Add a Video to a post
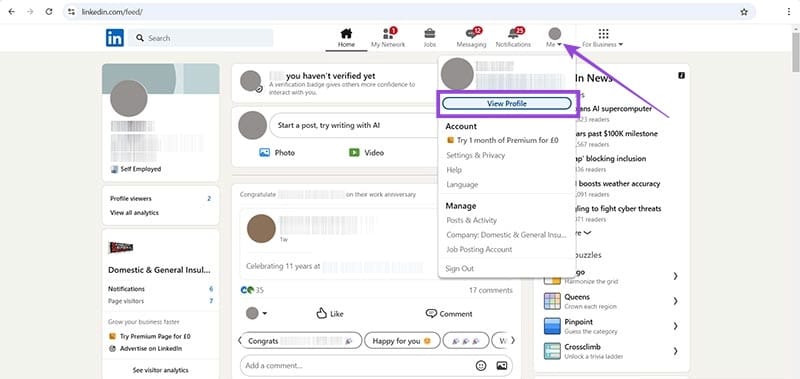Image resolution: width=800 pixels, height=379 pixels. (x=366, y=153)
